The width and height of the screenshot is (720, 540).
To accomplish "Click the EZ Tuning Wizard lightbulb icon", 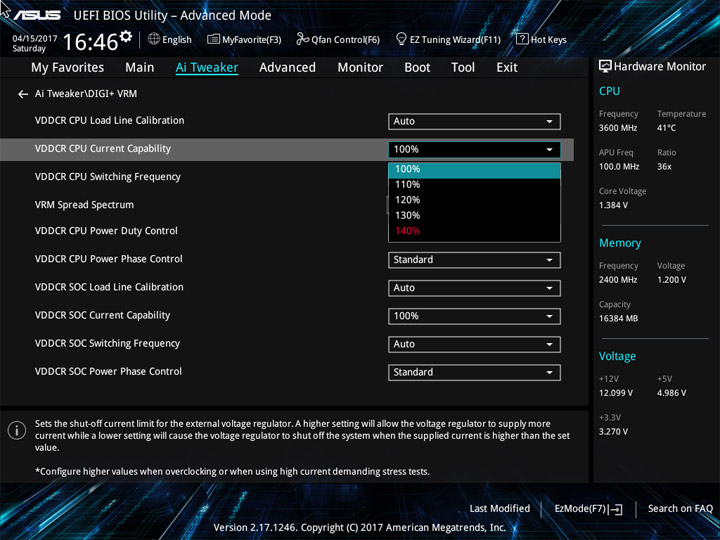I will (x=401, y=39).
